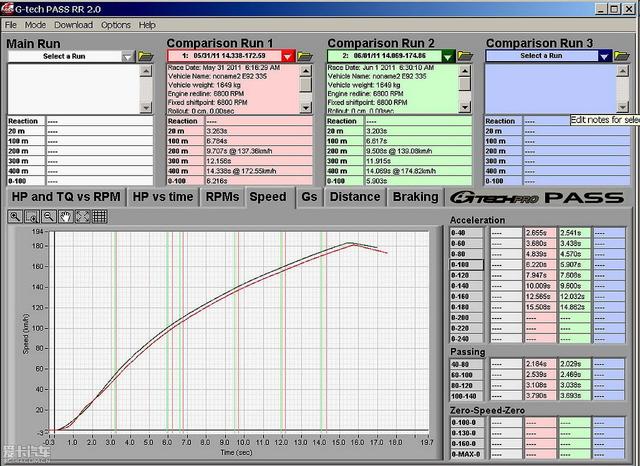Viewport: 640px width, 466px height.
Task: Click scroll-down arrow in Comparison Run 2 notes
Action: 464,107
